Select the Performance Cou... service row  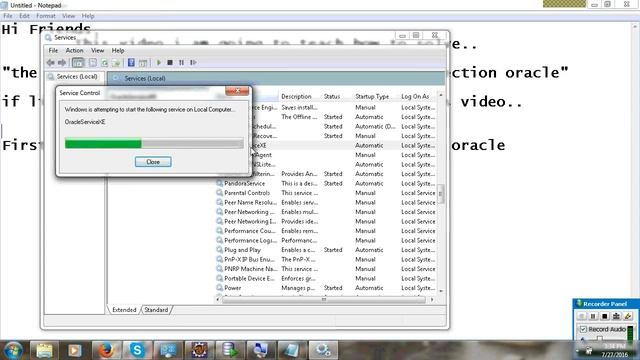coord(326,231)
